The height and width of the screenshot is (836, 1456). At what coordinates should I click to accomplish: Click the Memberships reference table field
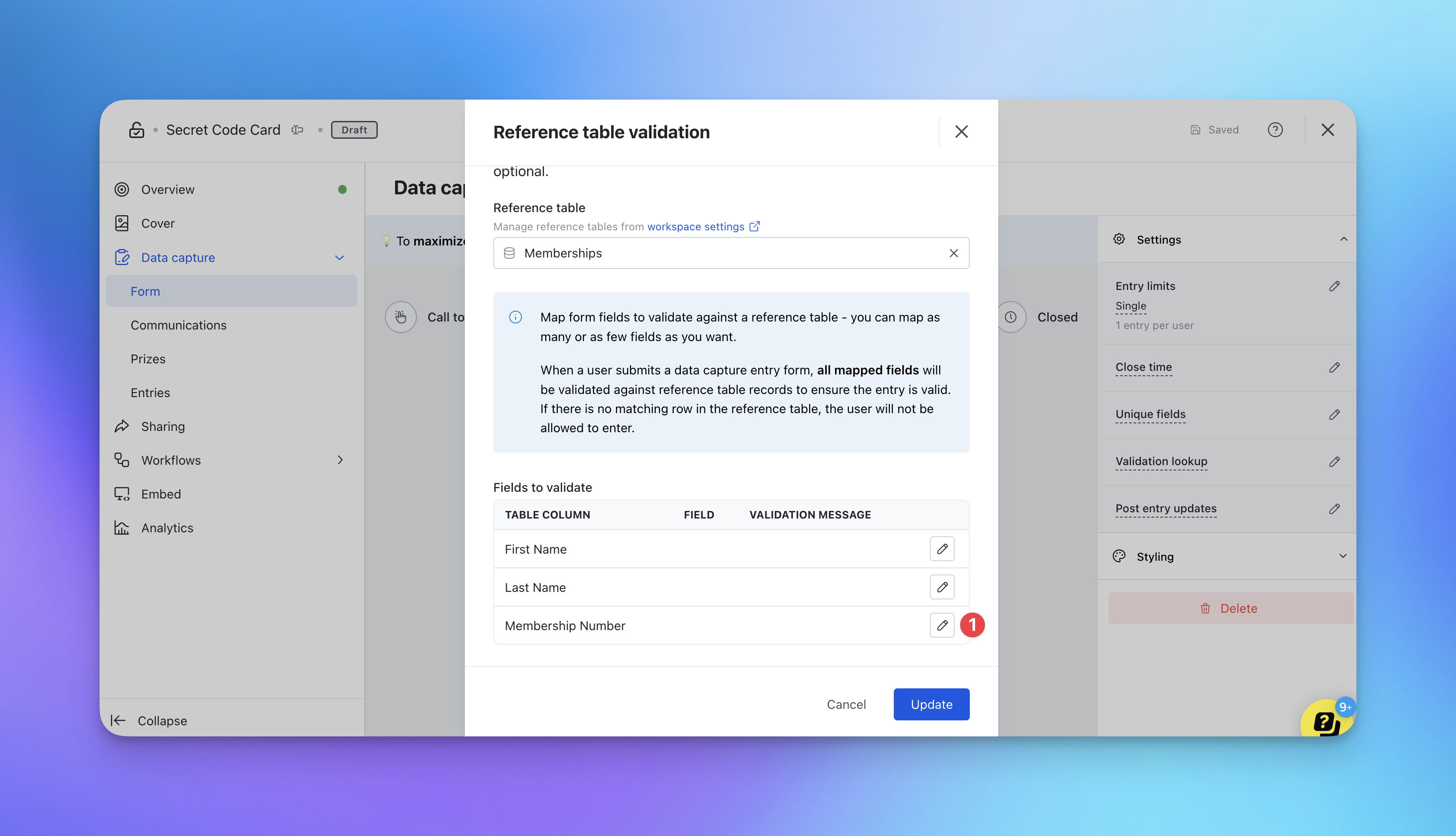pyautogui.click(x=717, y=253)
